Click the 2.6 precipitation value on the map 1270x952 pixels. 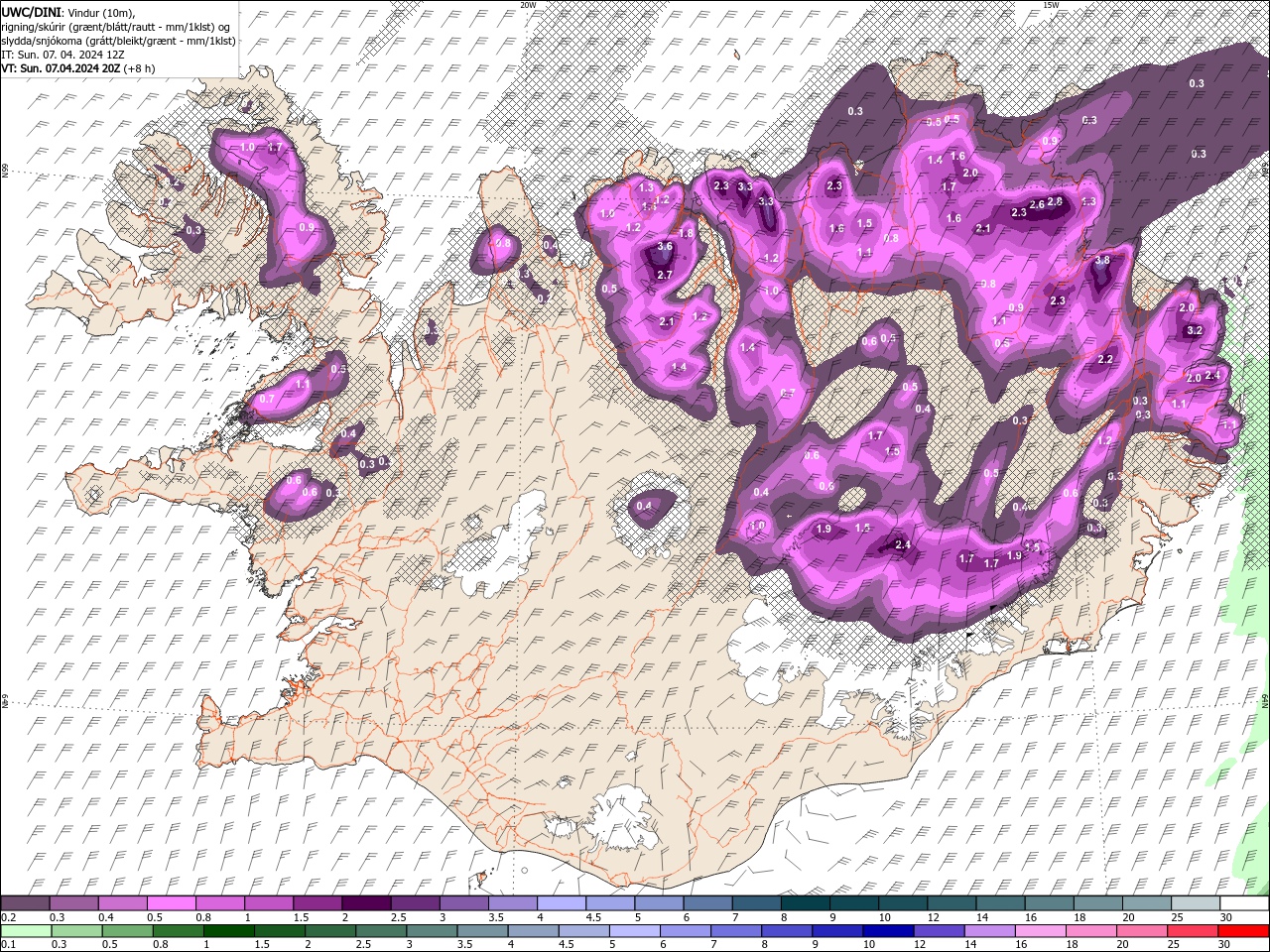click(1037, 204)
